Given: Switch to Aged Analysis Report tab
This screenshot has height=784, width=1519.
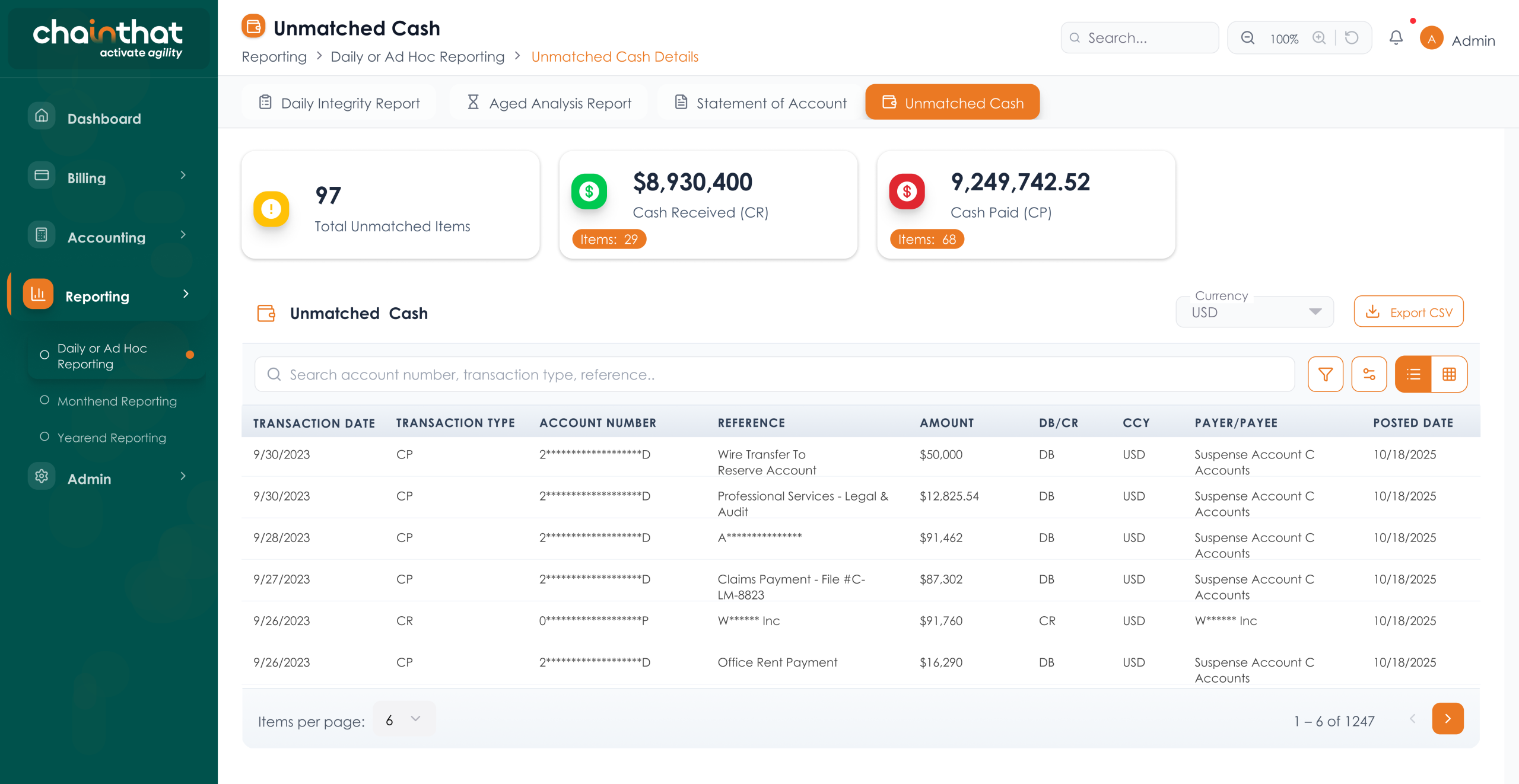Looking at the screenshot, I should click(x=549, y=103).
